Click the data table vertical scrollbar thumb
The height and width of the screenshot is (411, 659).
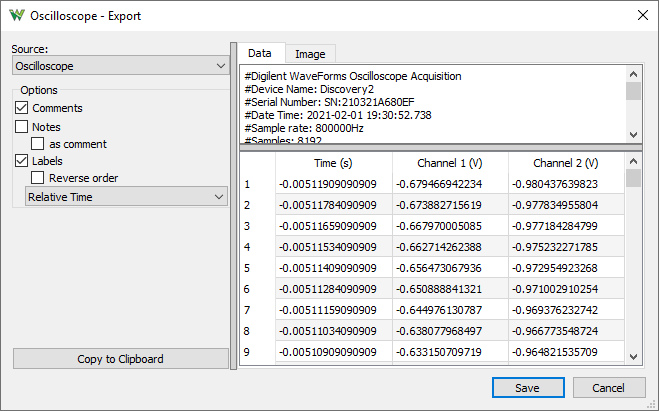tap(633, 178)
